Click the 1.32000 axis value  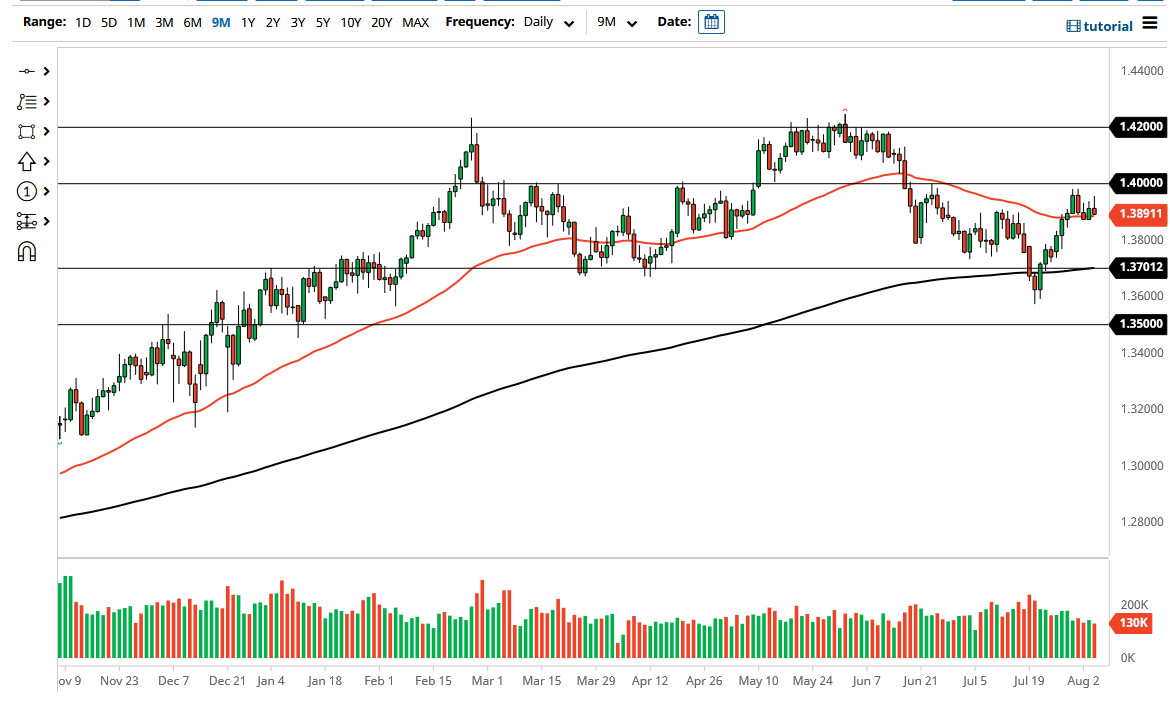pos(1142,409)
